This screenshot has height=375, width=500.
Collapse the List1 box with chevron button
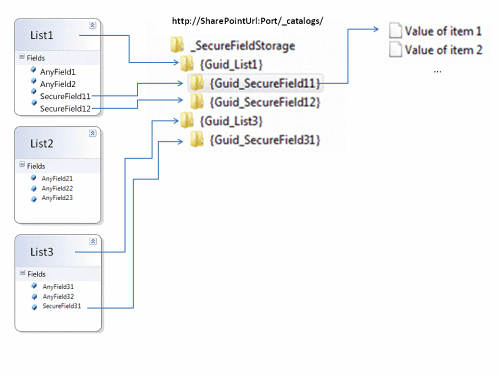point(93,25)
